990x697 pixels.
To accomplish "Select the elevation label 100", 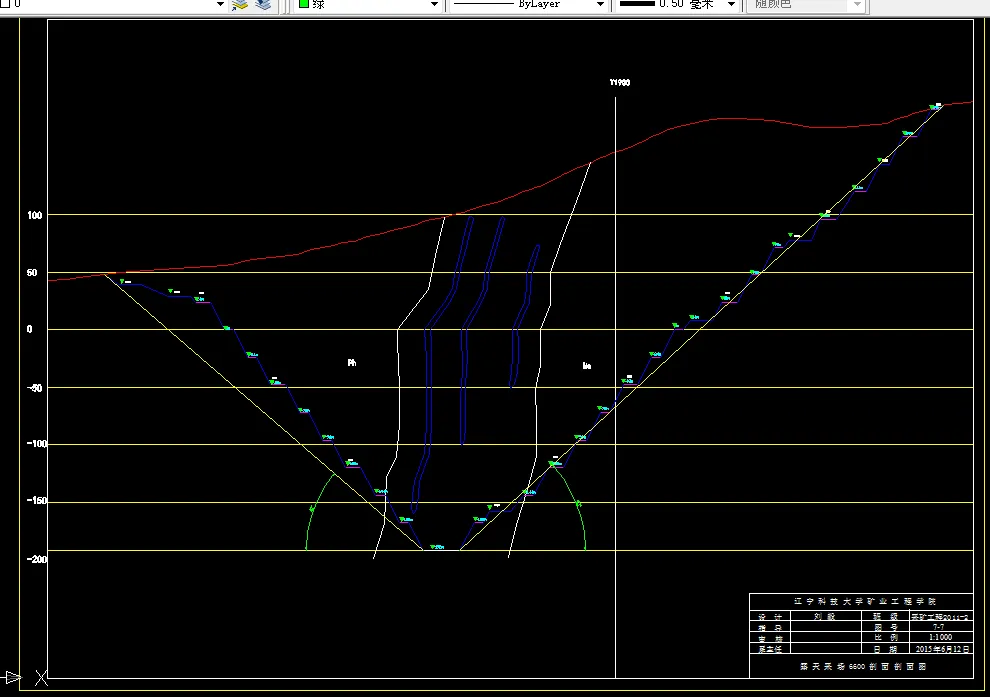I will [x=35, y=215].
